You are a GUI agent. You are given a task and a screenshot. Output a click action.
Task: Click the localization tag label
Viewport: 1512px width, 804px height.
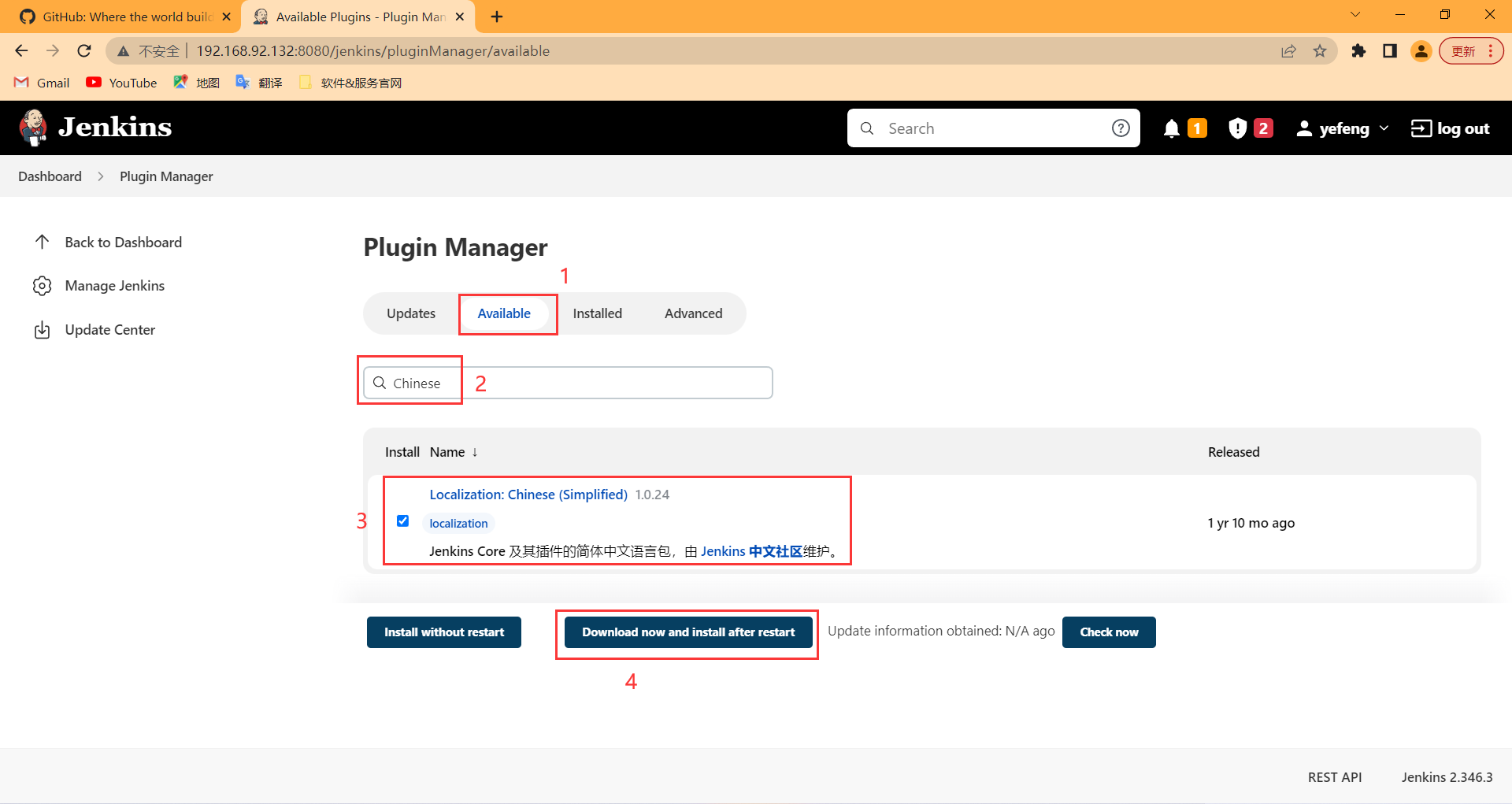tap(458, 523)
